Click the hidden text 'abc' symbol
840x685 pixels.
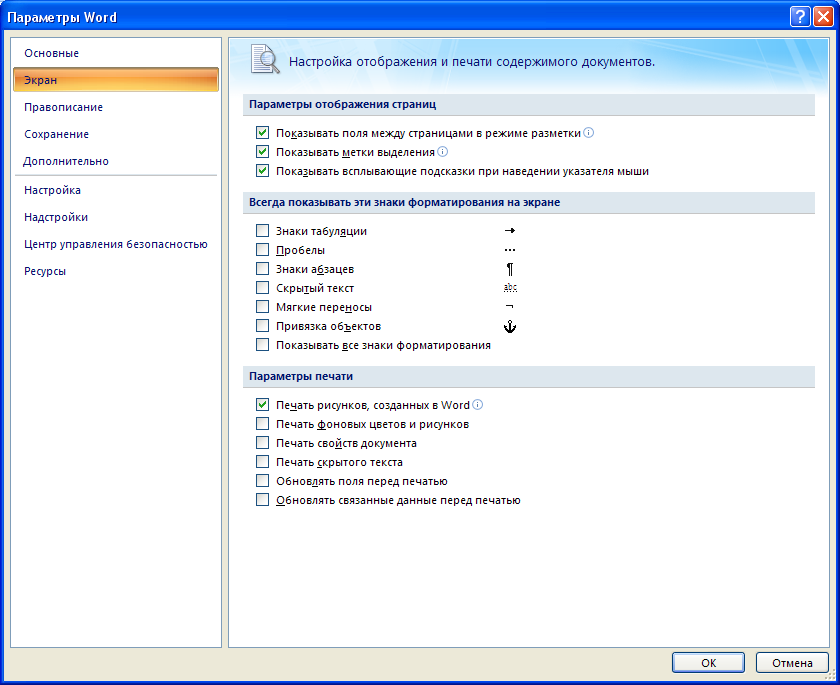pos(510,288)
